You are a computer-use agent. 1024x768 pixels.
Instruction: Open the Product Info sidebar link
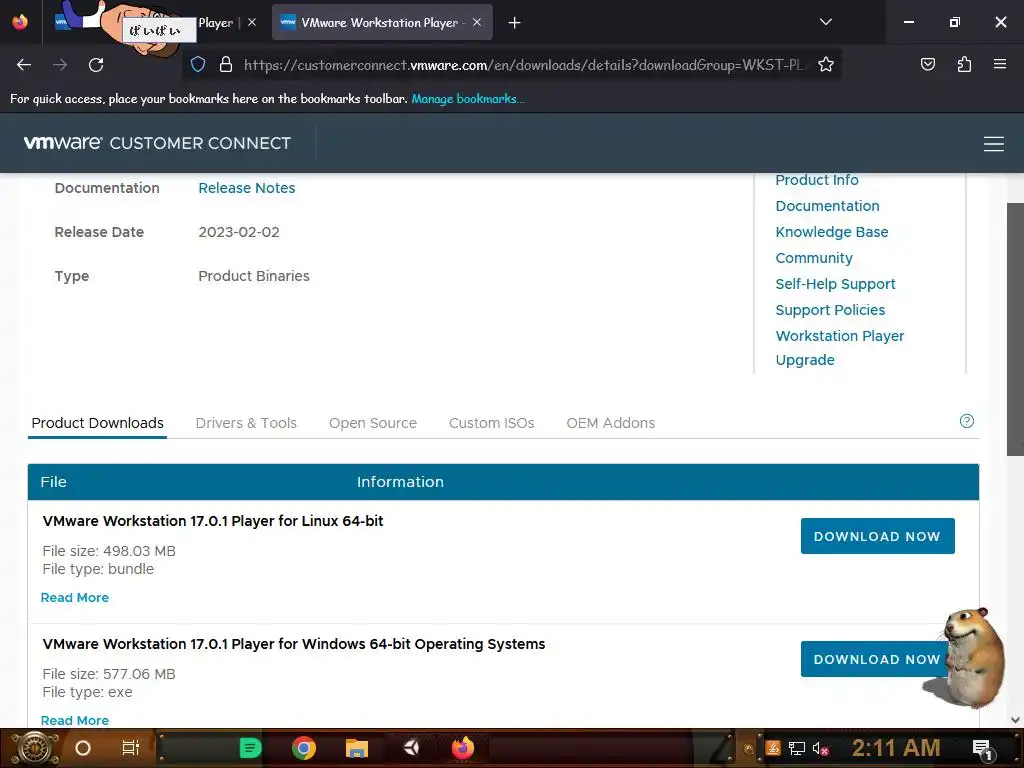pos(816,180)
